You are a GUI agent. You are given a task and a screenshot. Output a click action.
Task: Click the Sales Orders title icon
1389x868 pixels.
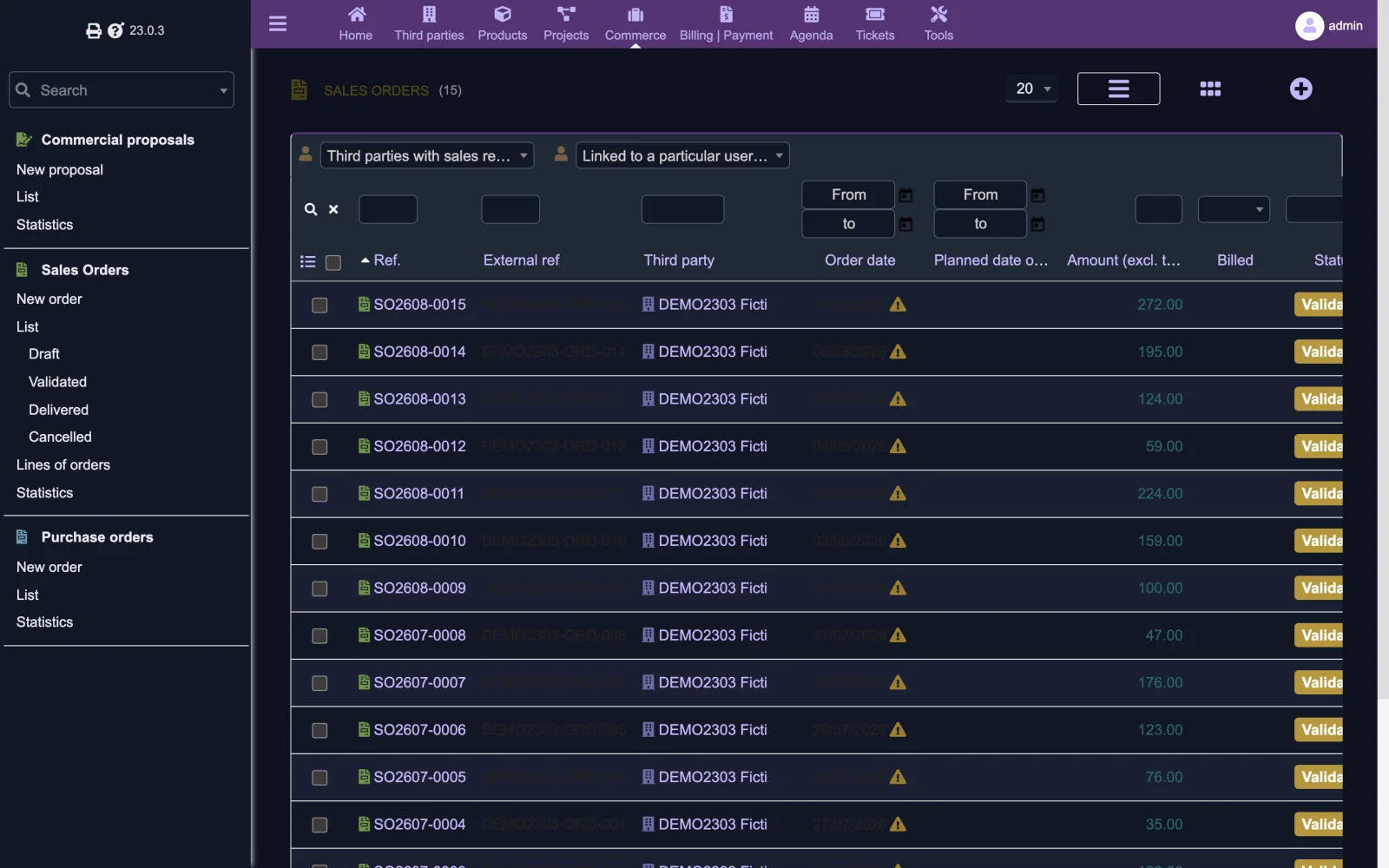(300, 89)
